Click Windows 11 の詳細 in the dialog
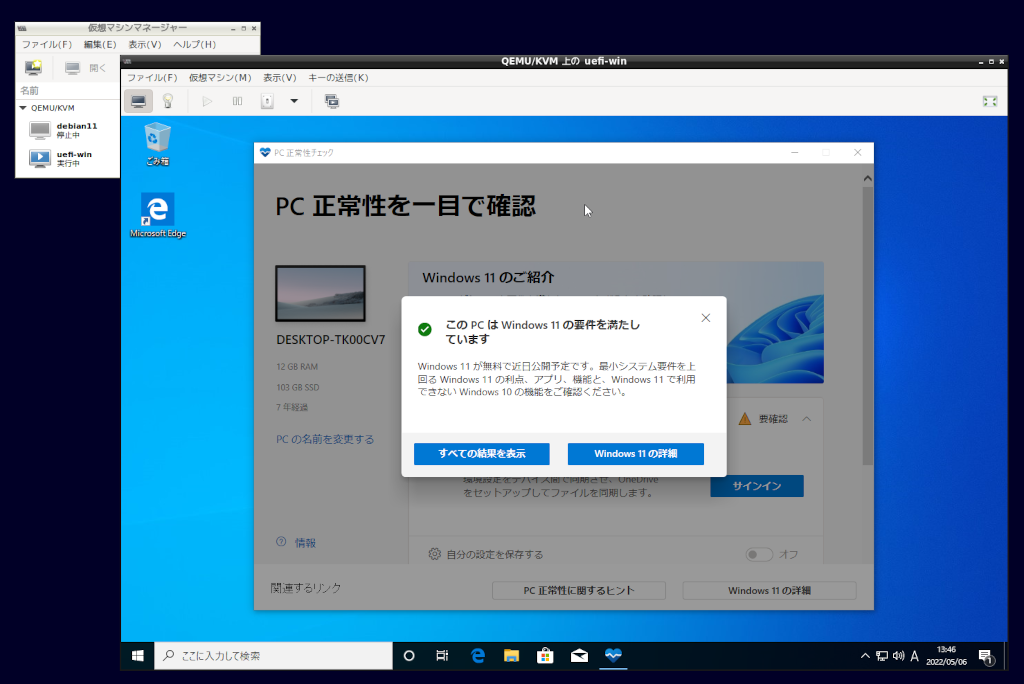The width and height of the screenshot is (1024, 684). 636,454
